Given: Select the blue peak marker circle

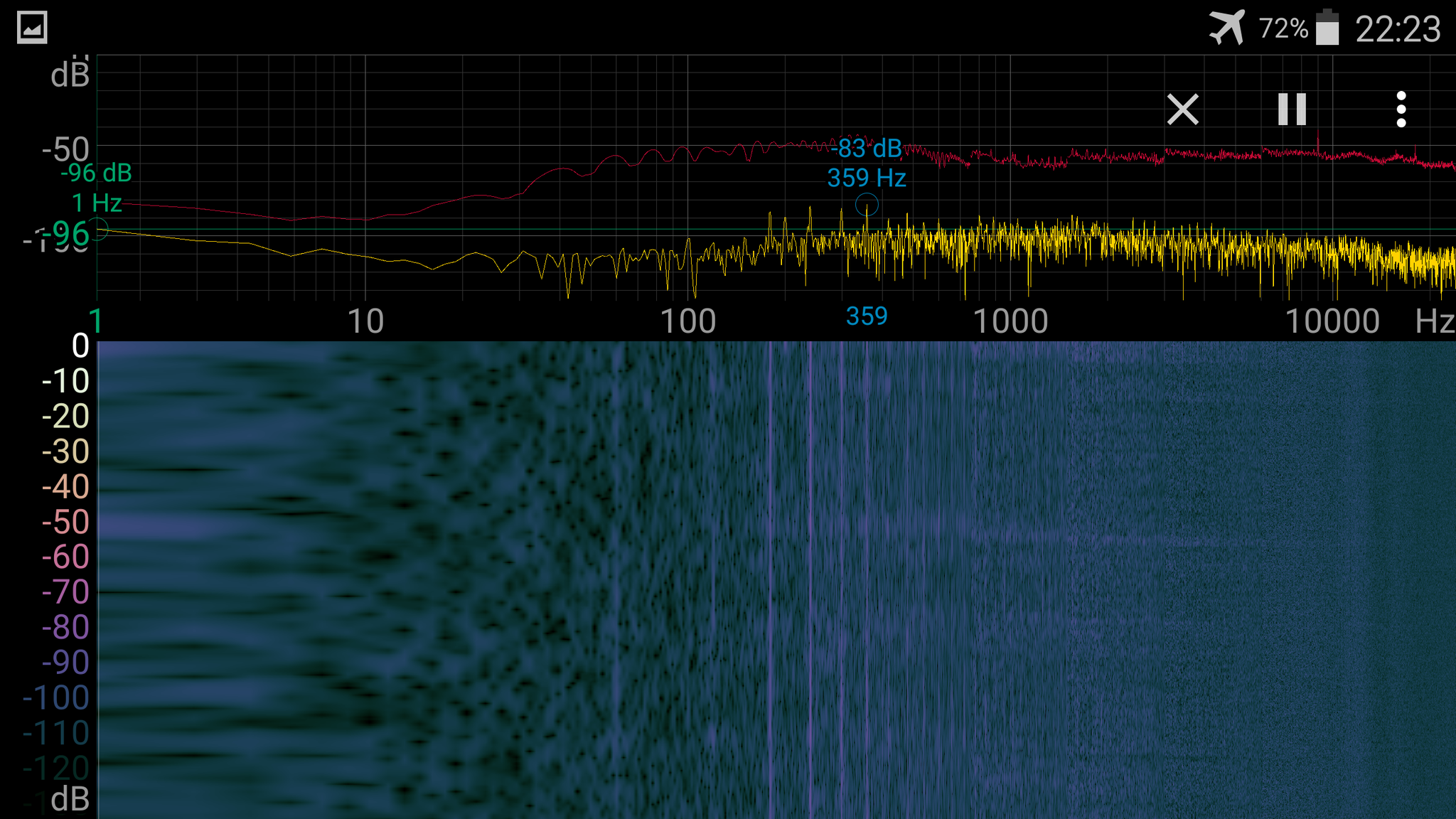Looking at the screenshot, I should 867,205.
